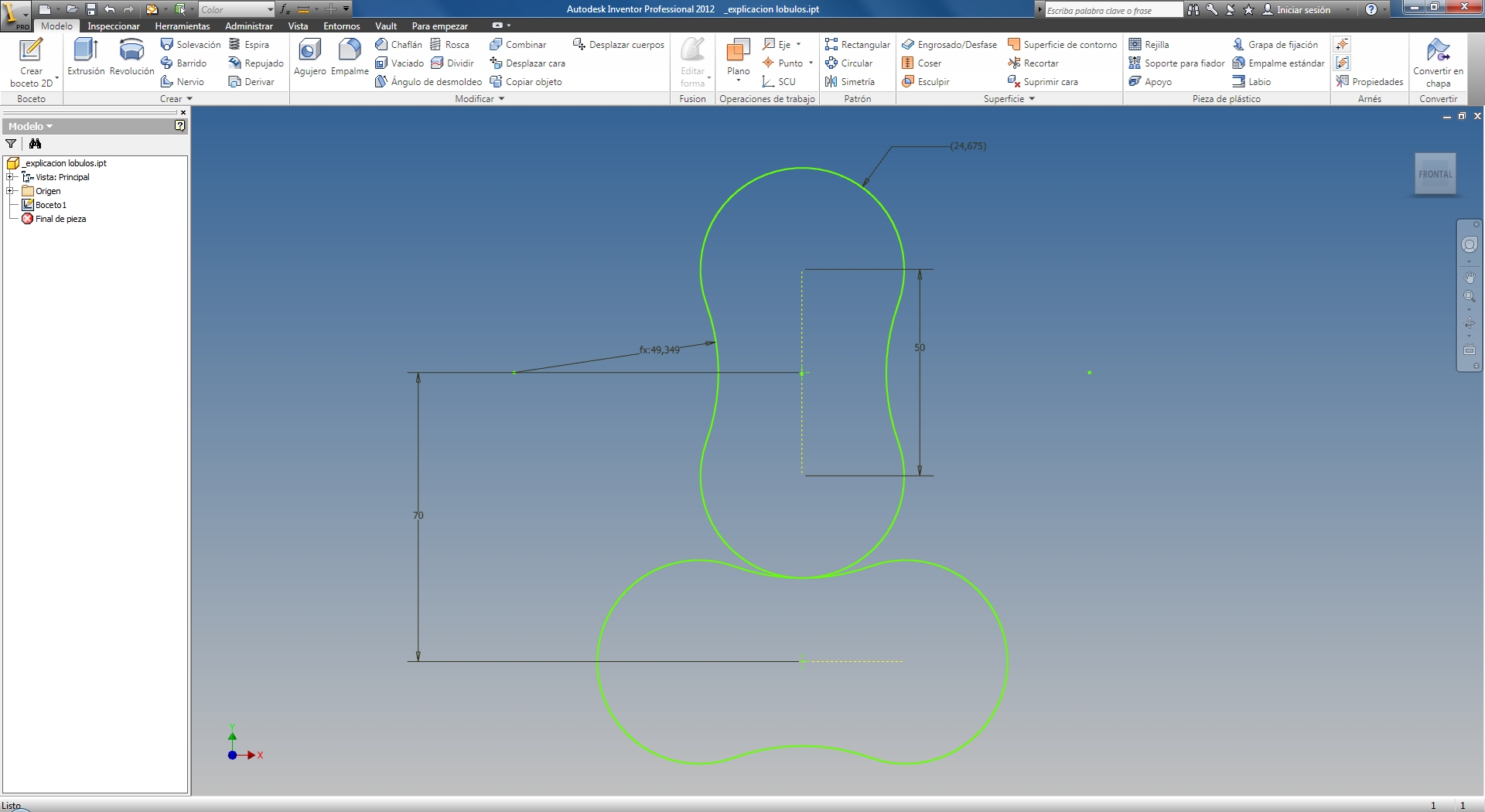This screenshot has height=812, width=1485.
Task: Apply Simetría mirror tool
Action: (x=849, y=81)
